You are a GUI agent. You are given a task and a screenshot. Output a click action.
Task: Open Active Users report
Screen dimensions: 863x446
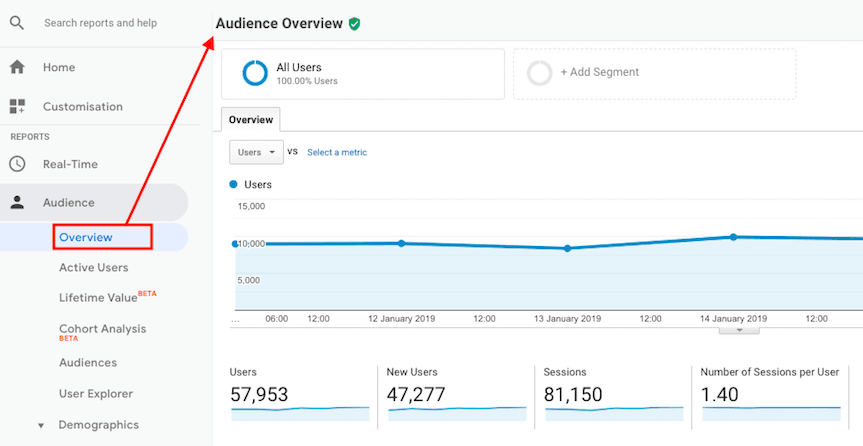click(x=93, y=268)
